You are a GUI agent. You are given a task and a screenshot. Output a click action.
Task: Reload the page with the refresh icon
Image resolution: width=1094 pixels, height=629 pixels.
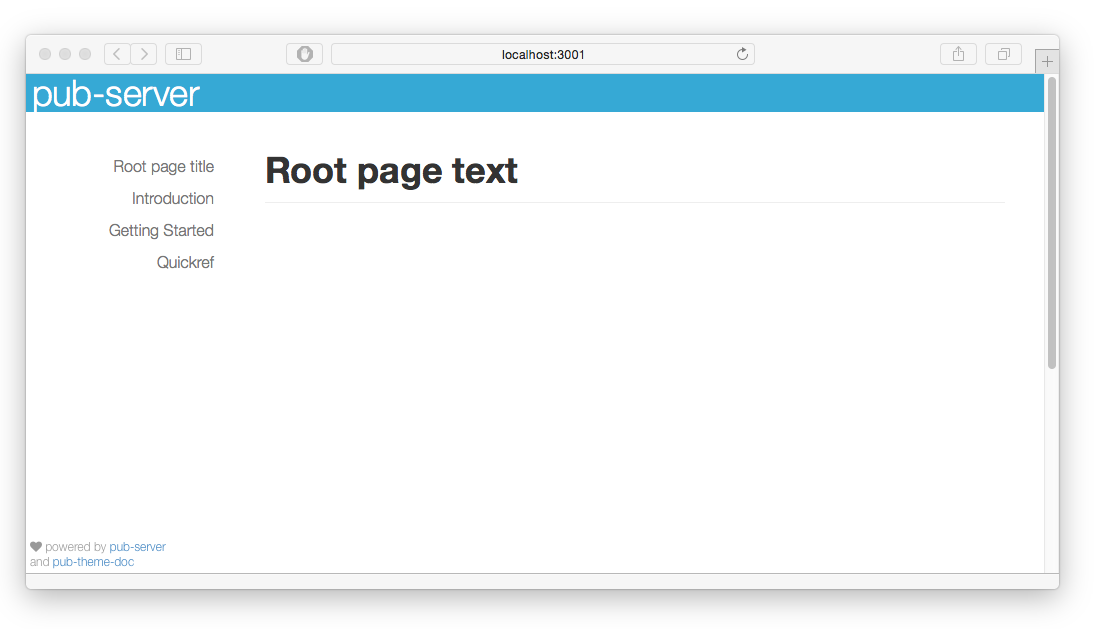[x=742, y=54]
